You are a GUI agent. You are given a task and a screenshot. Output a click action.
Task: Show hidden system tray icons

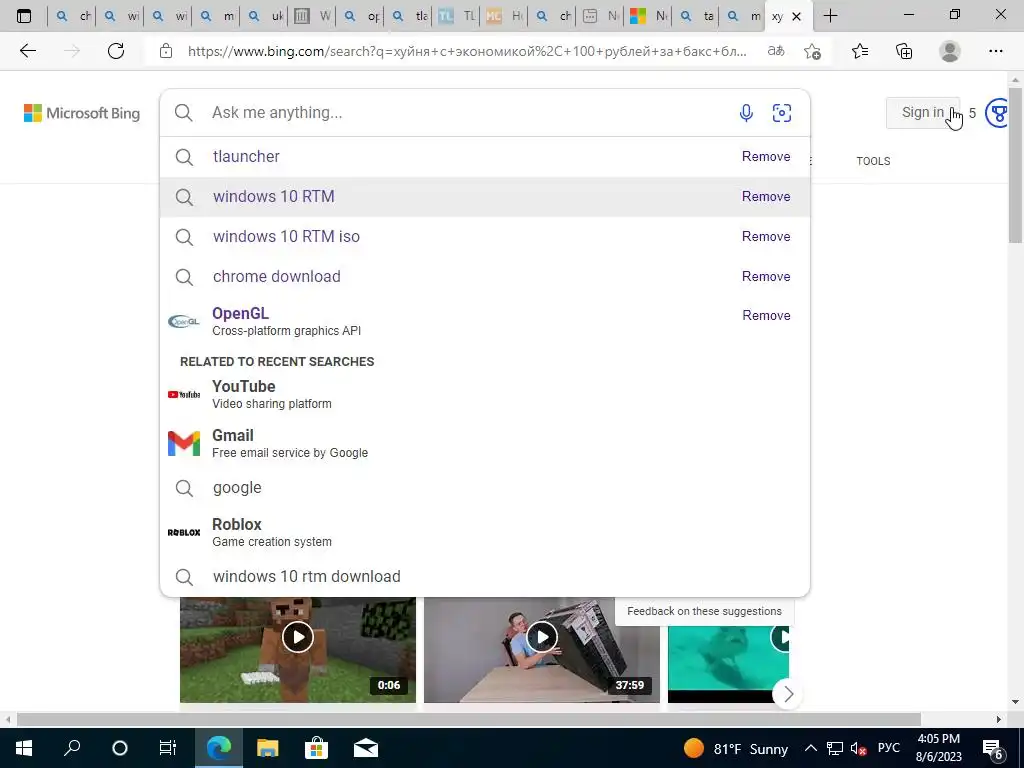[810, 748]
